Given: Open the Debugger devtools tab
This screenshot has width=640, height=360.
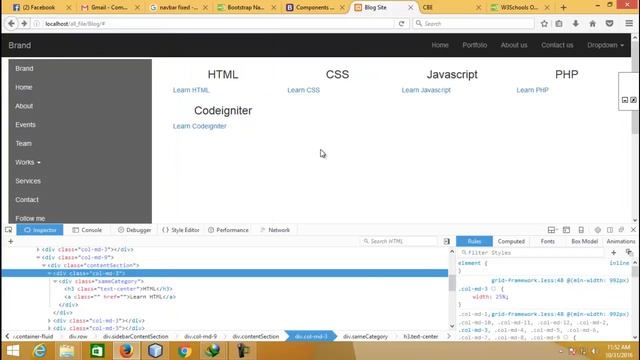Looking at the screenshot, I should [134, 230].
